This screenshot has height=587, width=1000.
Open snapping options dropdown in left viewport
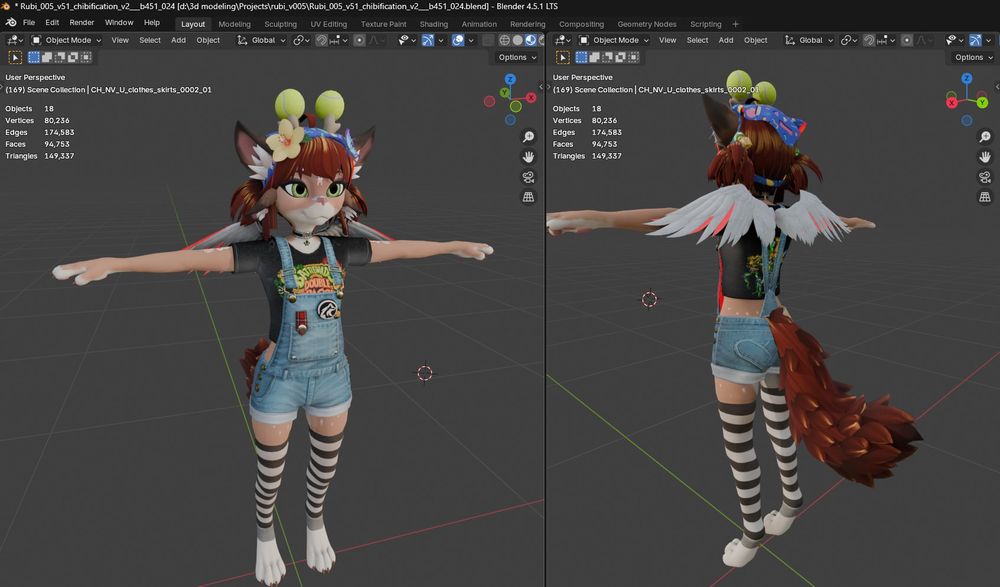339,40
